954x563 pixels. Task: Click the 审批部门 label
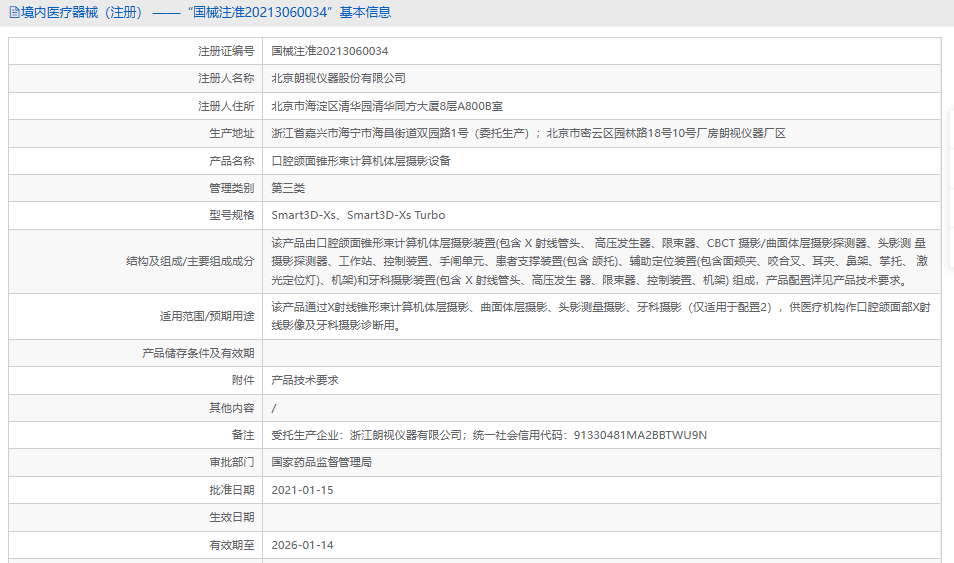tap(231, 462)
